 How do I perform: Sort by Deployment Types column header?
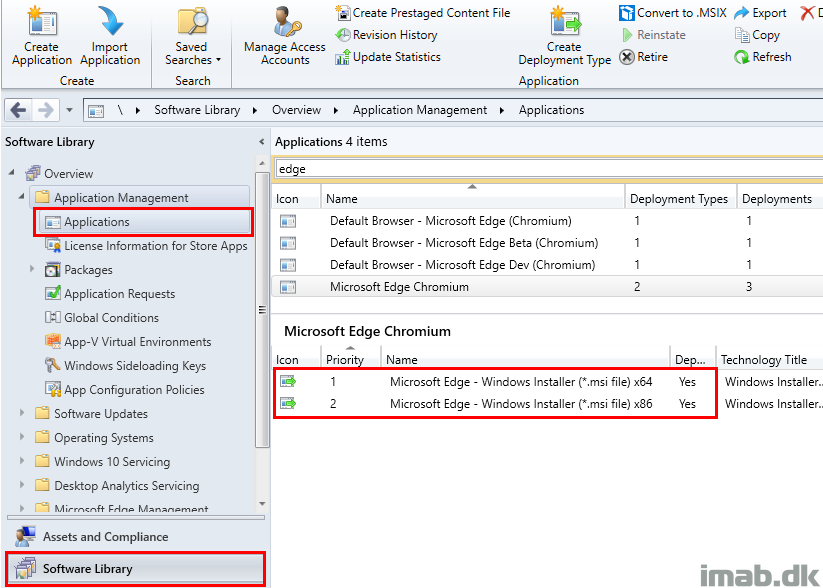680,199
